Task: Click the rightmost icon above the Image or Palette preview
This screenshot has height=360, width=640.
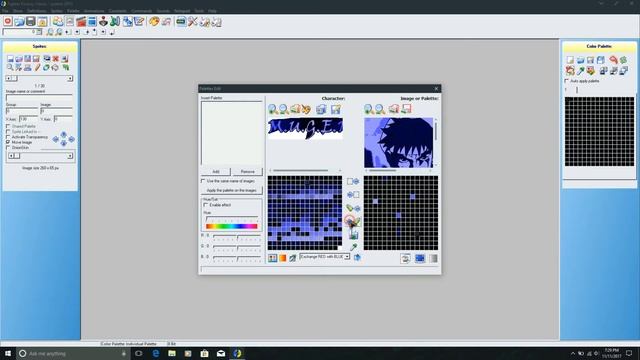Action: [x=407, y=109]
